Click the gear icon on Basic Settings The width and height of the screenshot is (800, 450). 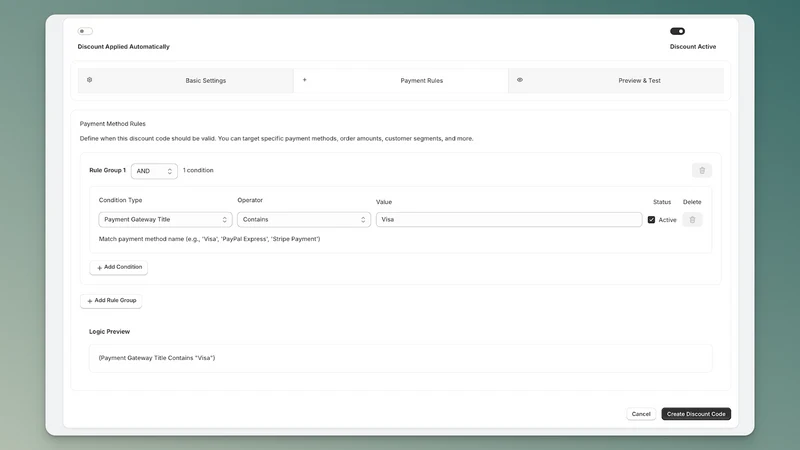(x=89, y=80)
